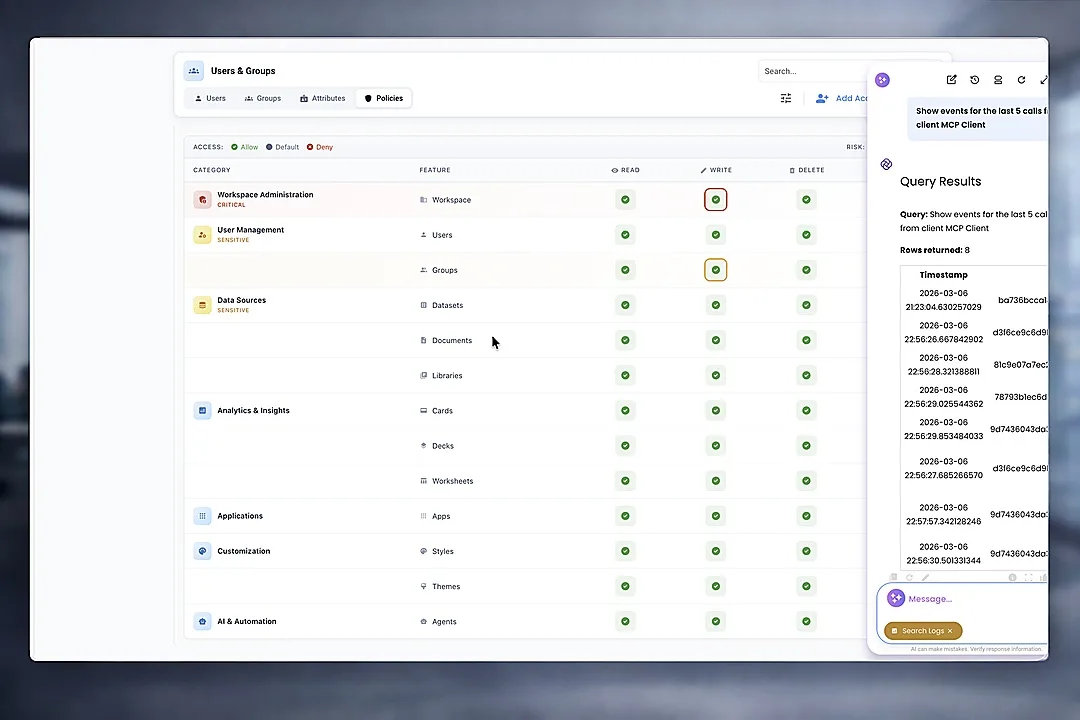Open the filter sliders icon near search
The width and height of the screenshot is (1080, 720).
(x=786, y=98)
